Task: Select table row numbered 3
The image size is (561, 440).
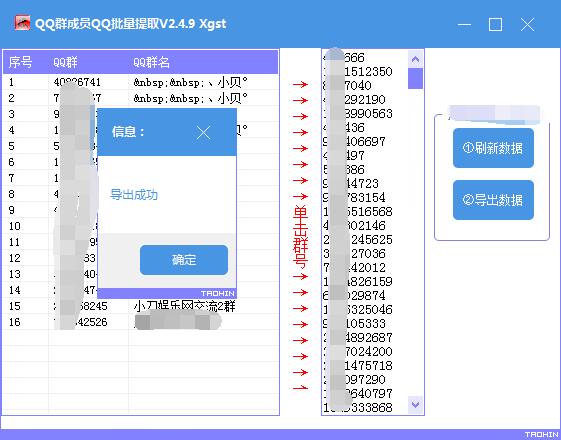Action: [x=141, y=114]
